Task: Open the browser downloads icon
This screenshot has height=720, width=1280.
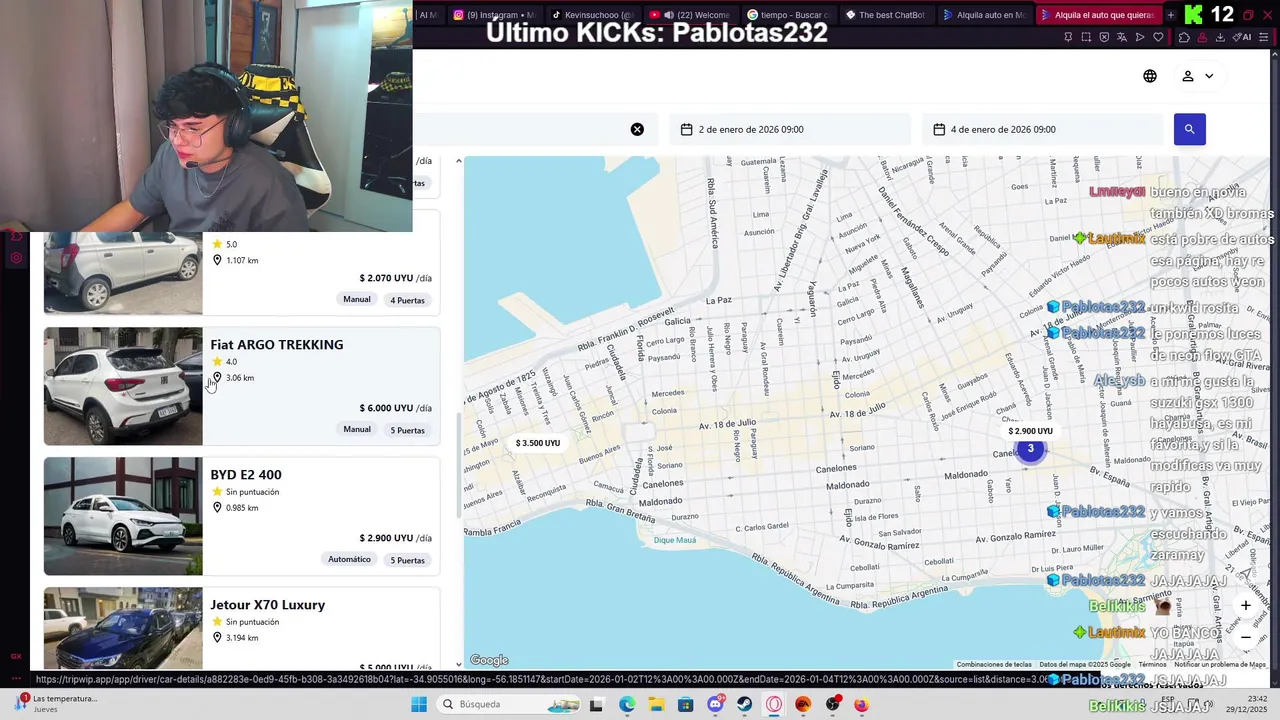Action: pos(1220,37)
